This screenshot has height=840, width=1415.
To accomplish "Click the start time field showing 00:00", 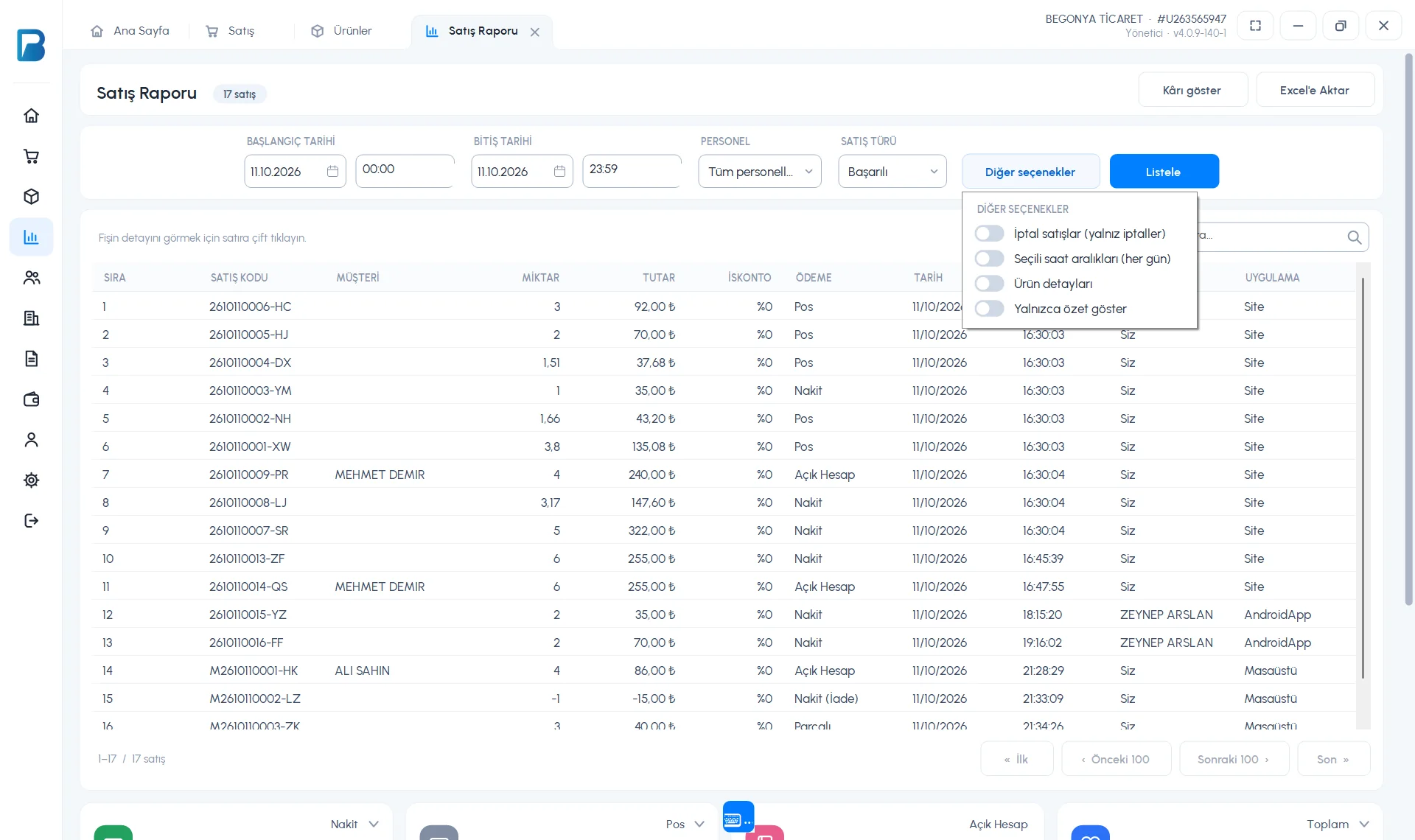I will point(405,170).
